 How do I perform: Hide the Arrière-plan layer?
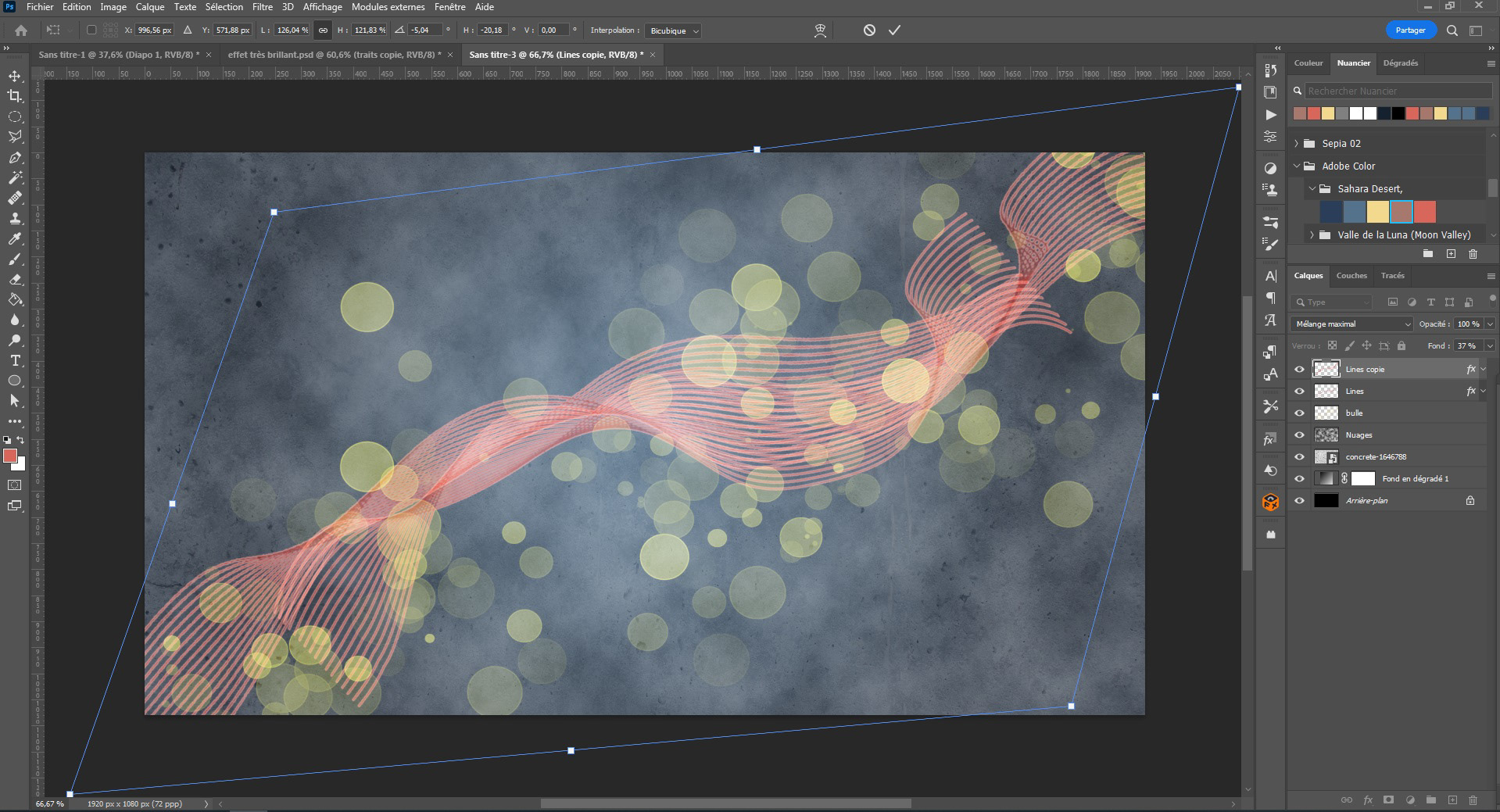click(1299, 500)
